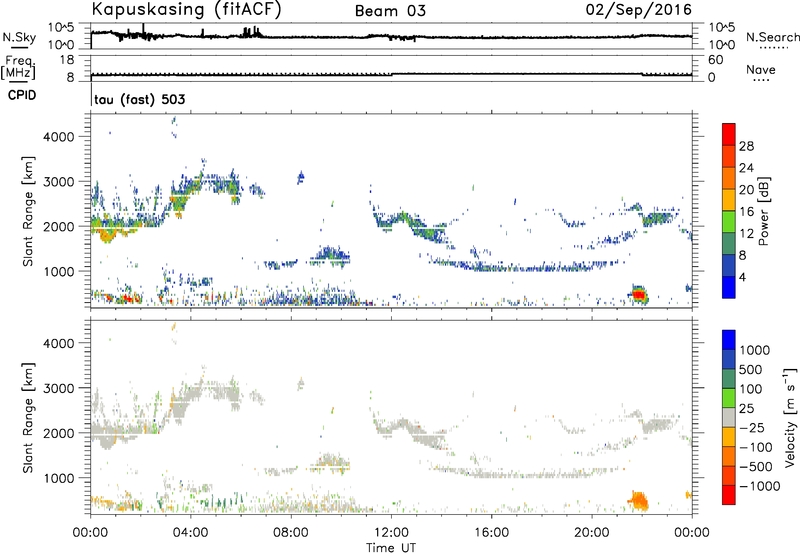This screenshot has width=800, height=554.
Task: Select the 08:00 time axis label
Action: (x=291, y=533)
